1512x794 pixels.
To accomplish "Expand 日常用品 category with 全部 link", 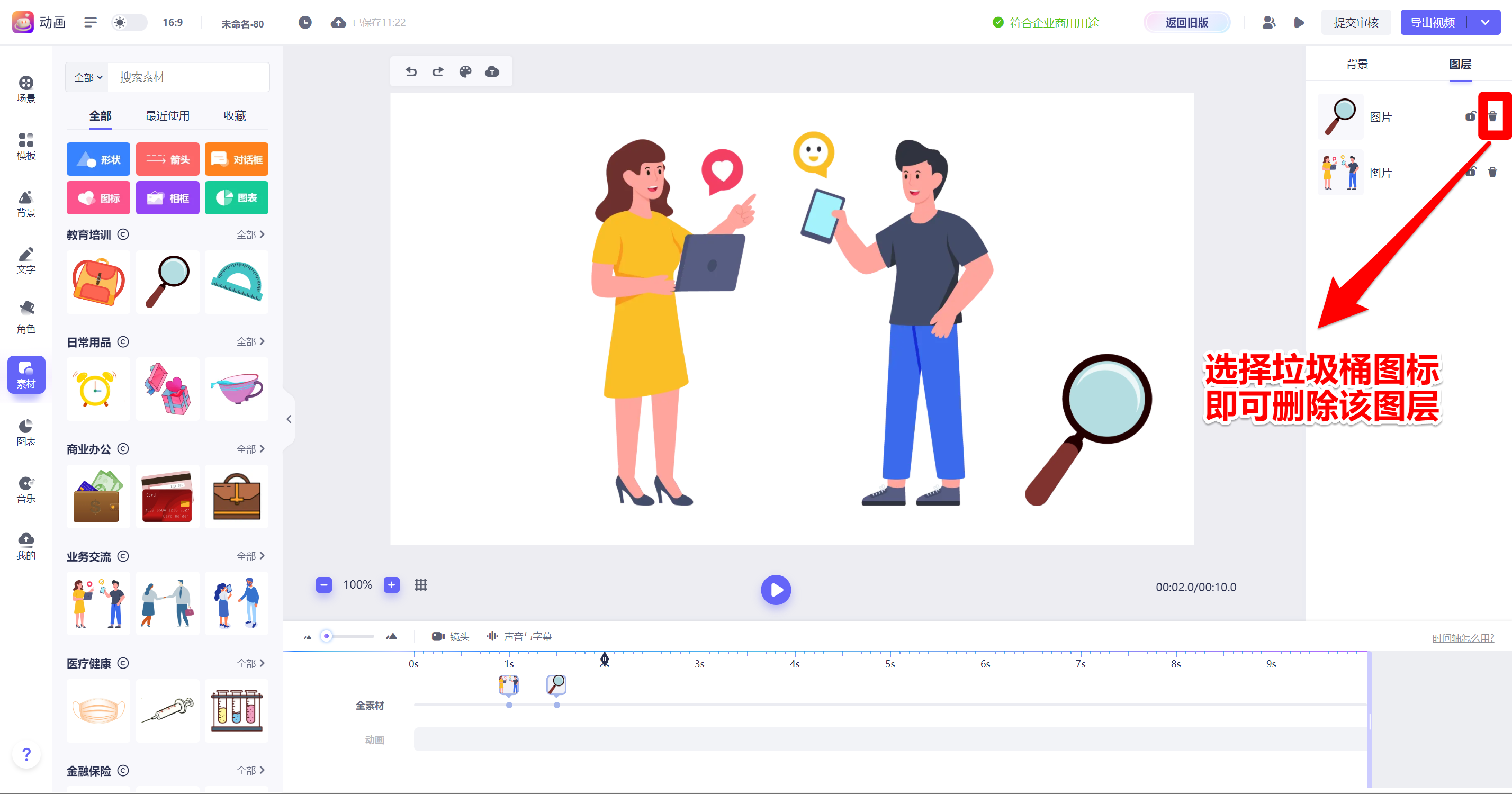I will point(250,341).
